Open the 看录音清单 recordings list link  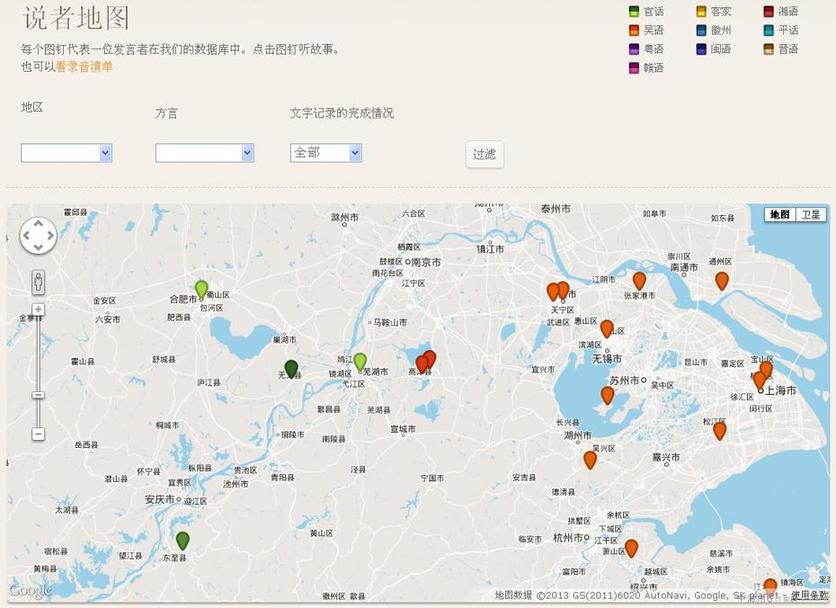point(84,67)
